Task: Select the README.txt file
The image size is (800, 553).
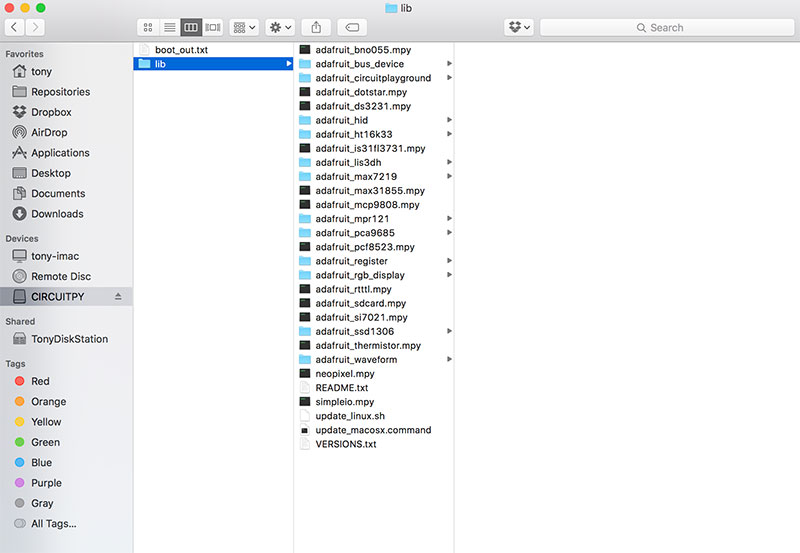Action: (x=341, y=388)
